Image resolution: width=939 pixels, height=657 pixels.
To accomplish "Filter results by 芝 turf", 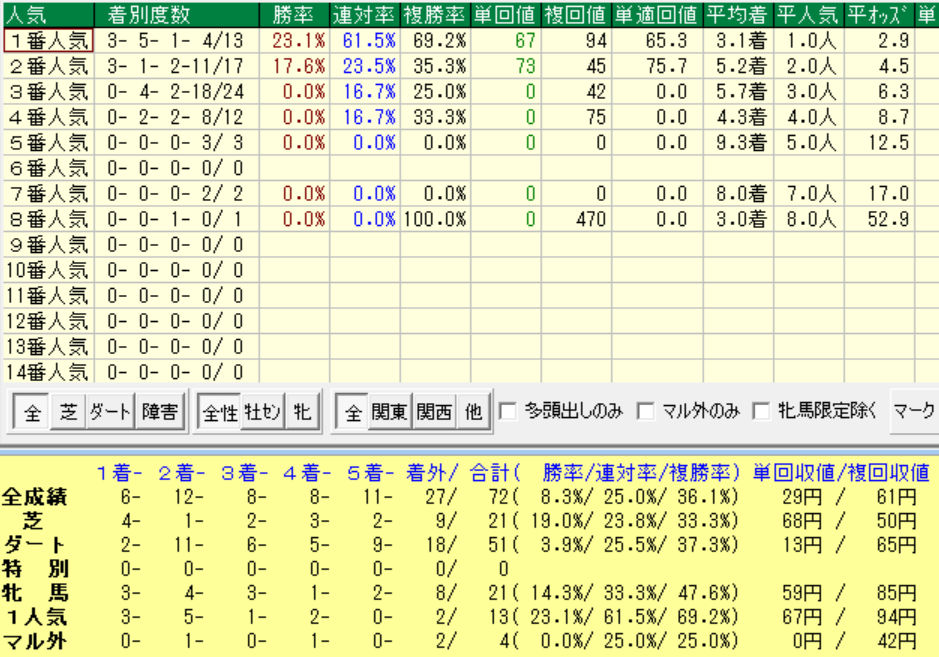I will [x=69, y=411].
